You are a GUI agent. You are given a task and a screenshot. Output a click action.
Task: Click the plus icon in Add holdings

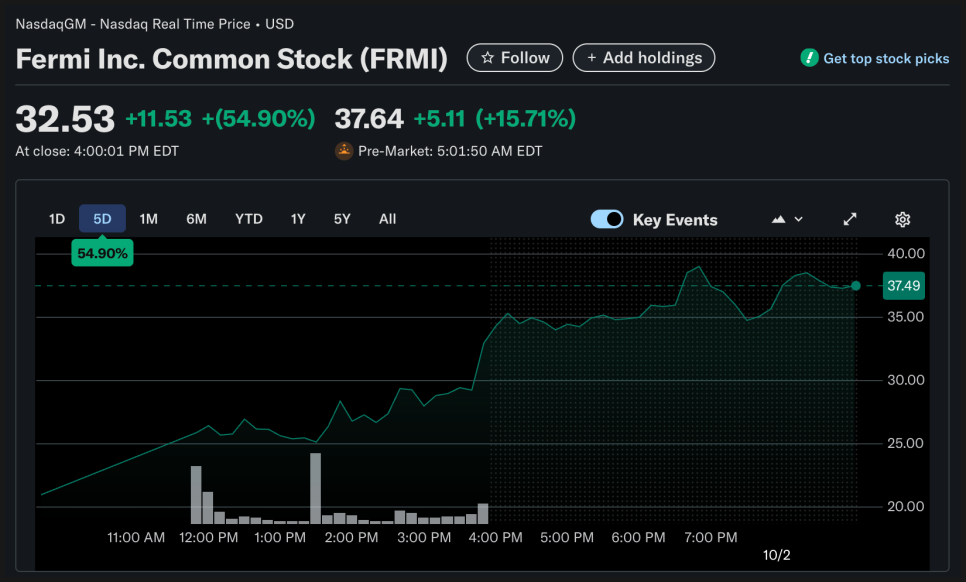coord(591,58)
